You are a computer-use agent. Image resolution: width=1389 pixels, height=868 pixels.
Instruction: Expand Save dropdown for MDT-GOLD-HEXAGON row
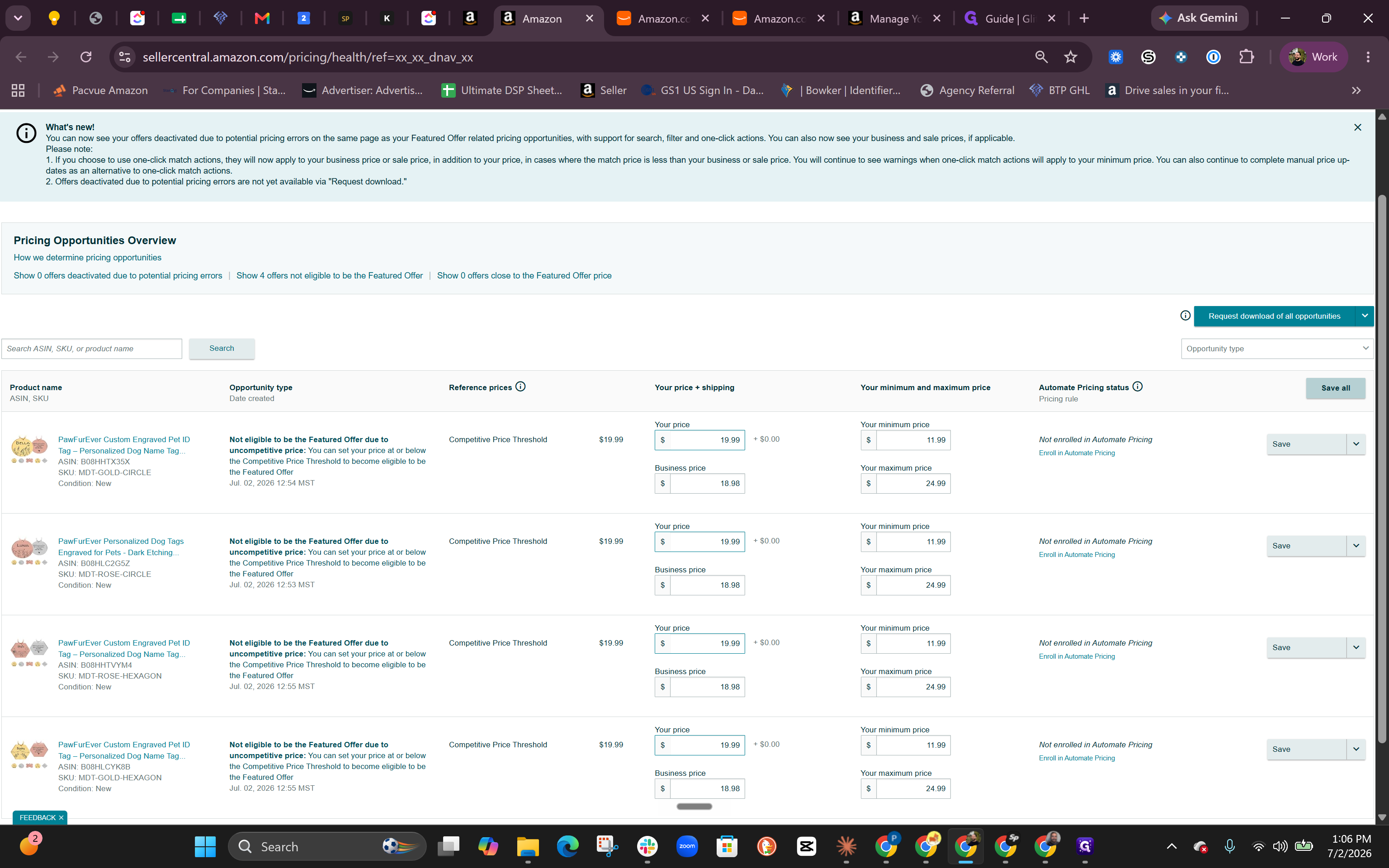point(1356,749)
